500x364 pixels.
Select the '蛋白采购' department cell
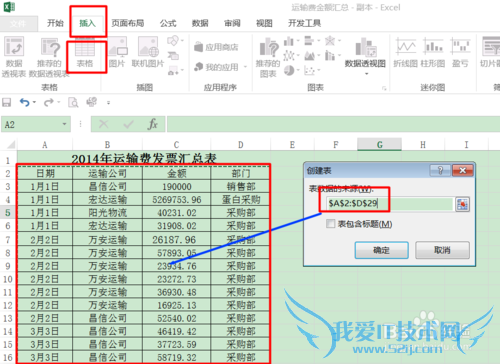click(241, 200)
